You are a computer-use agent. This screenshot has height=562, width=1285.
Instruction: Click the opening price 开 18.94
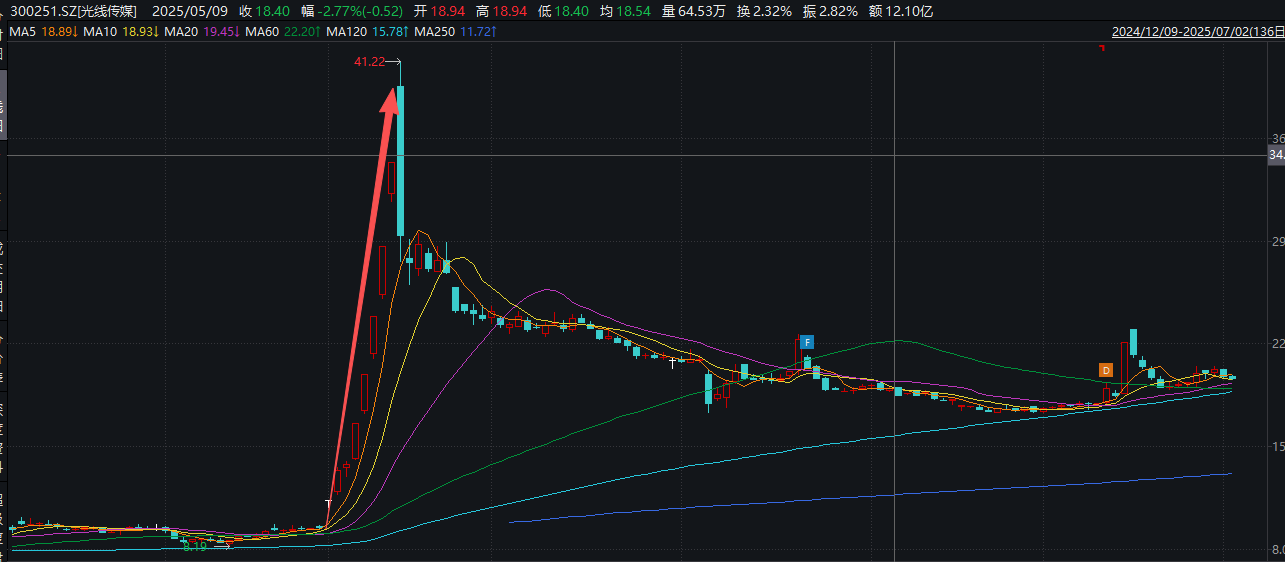tap(440, 11)
